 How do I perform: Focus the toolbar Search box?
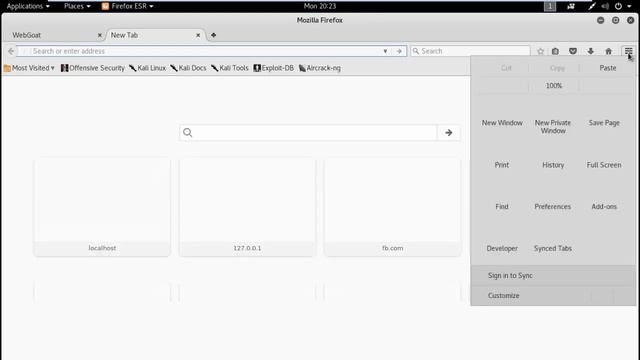coord(470,51)
